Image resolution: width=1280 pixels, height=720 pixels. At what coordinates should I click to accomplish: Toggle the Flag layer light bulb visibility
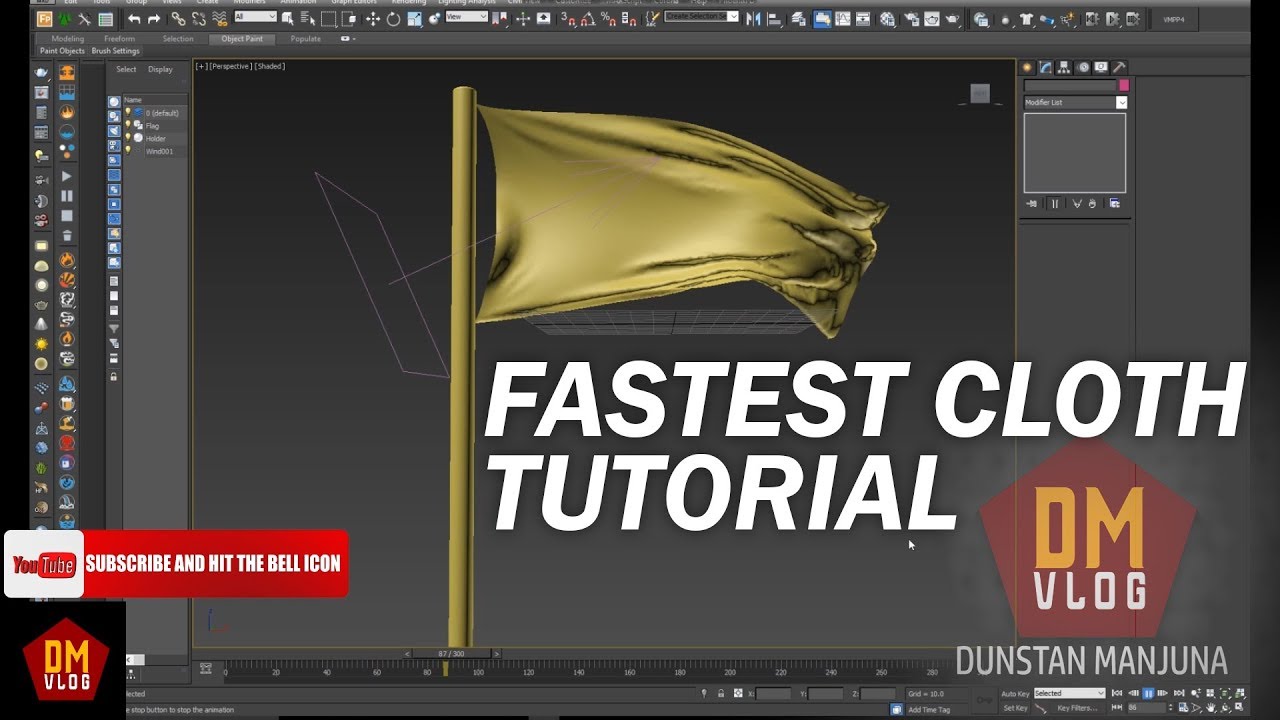click(128, 126)
